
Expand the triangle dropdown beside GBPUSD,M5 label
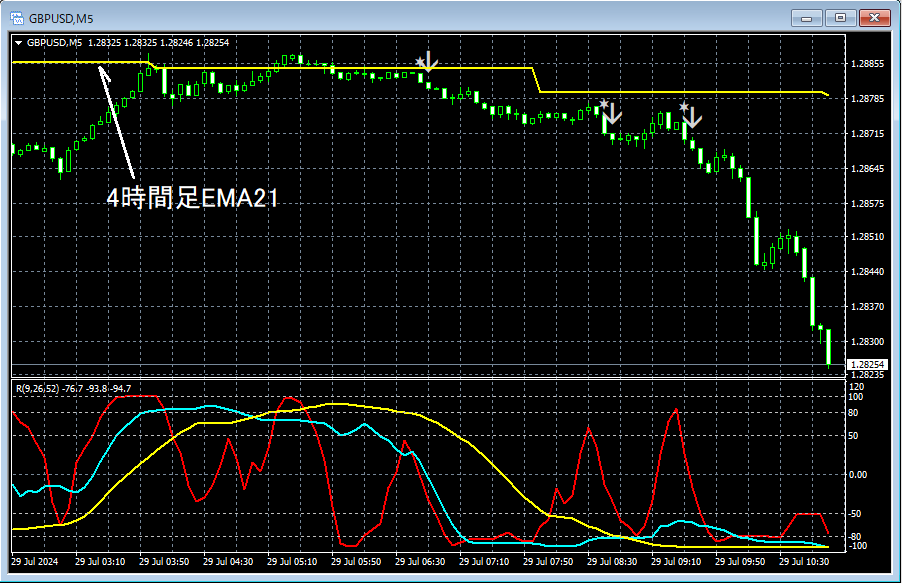pyautogui.click(x=18, y=43)
